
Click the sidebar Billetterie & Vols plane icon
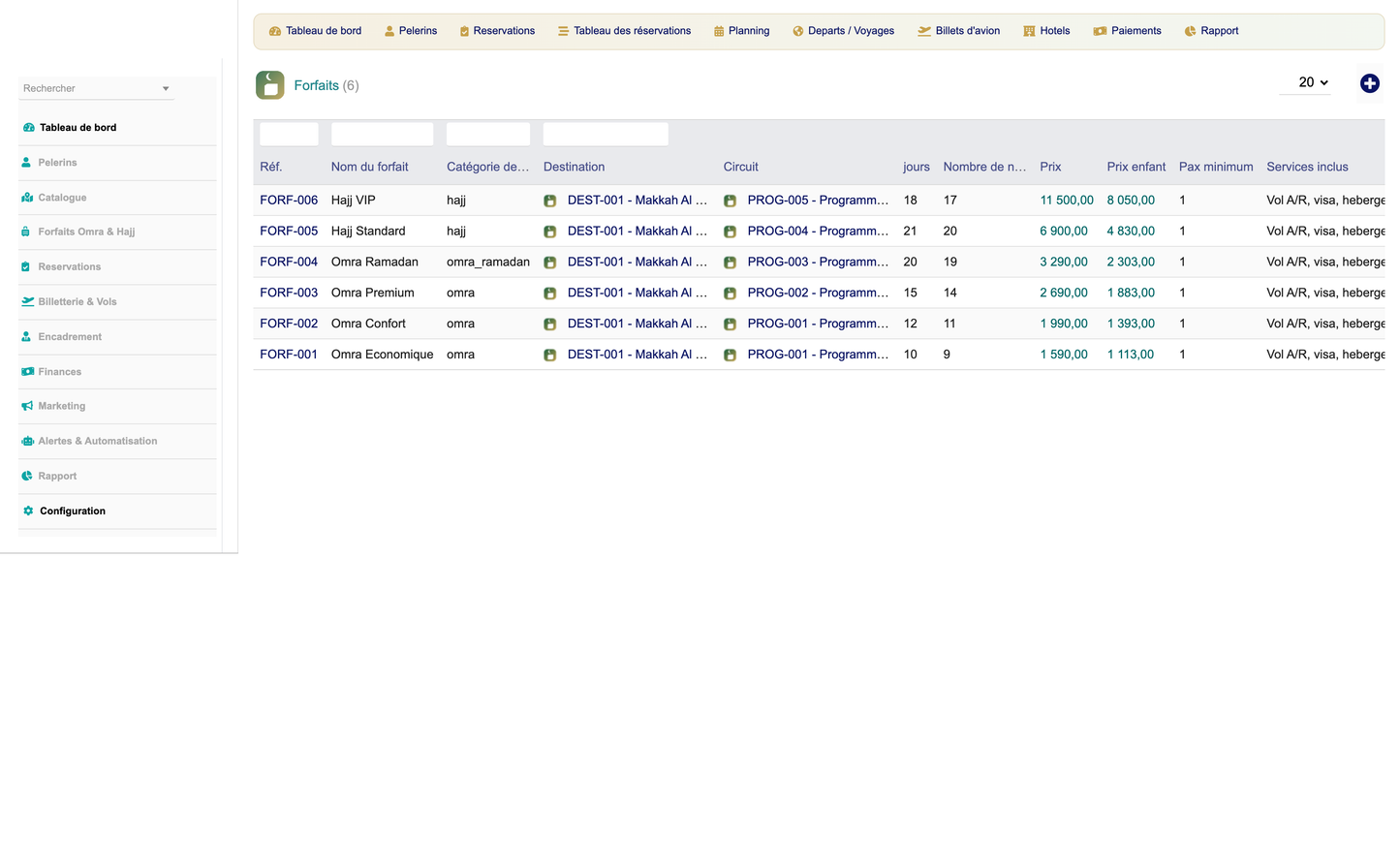point(27,301)
